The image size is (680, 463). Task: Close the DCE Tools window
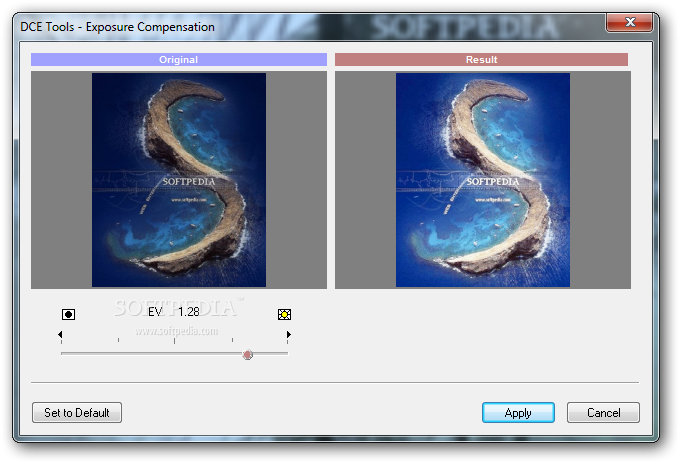630,22
